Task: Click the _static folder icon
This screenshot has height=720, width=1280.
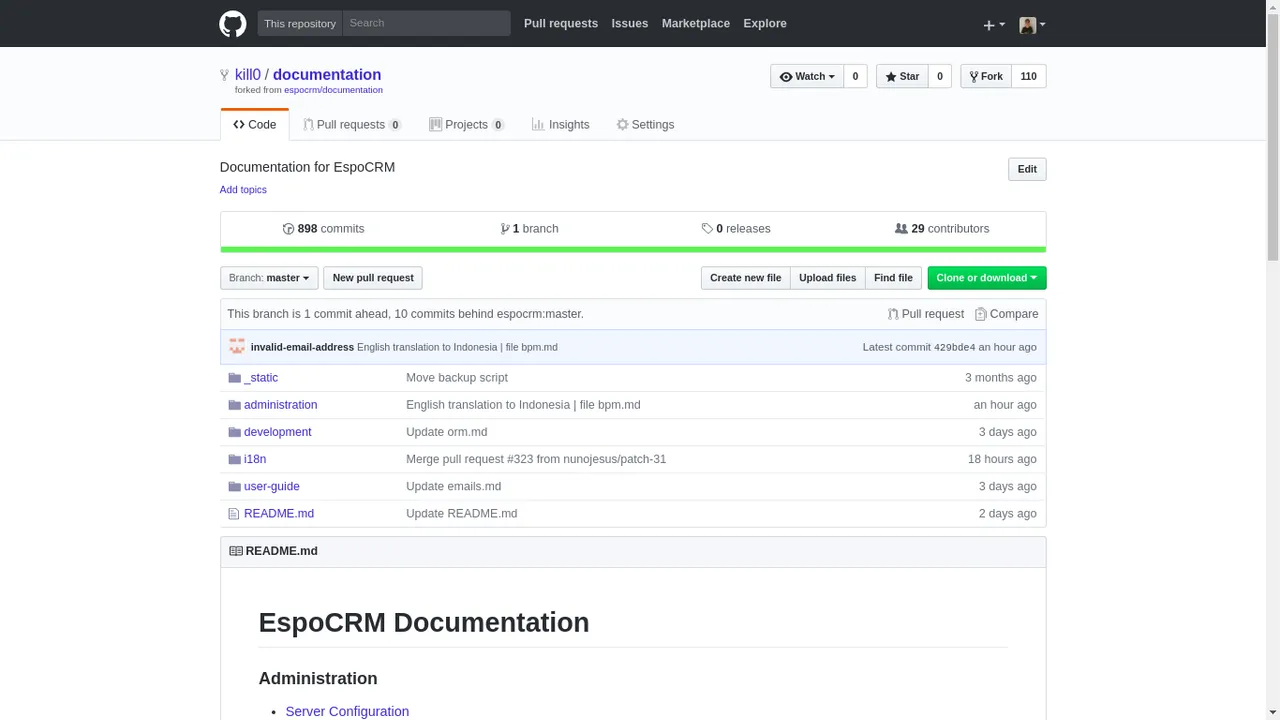Action: tap(235, 378)
